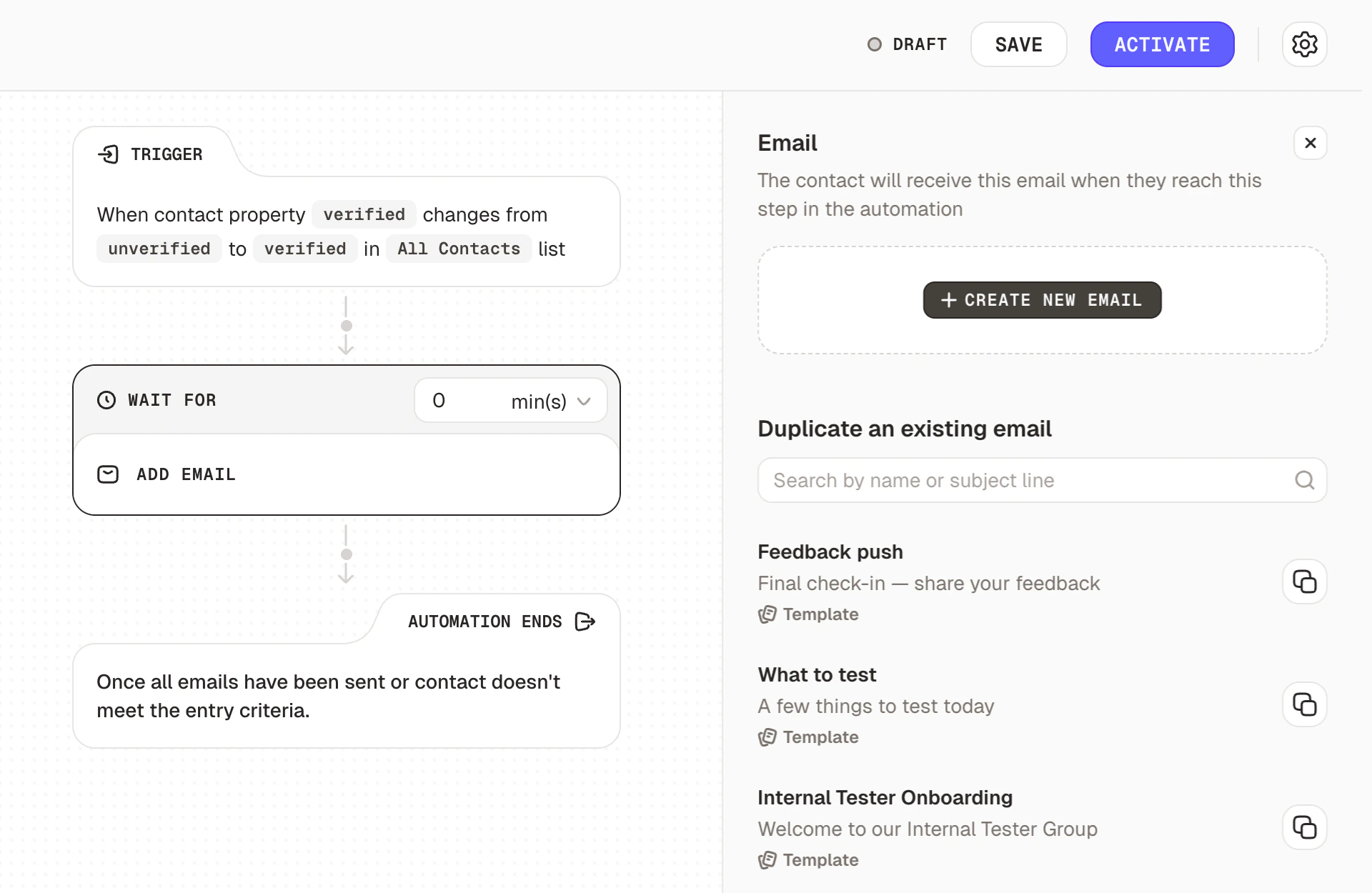Click the trigger entry icon
Viewport: 1372px width, 893px height.
[x=109, y=154]
